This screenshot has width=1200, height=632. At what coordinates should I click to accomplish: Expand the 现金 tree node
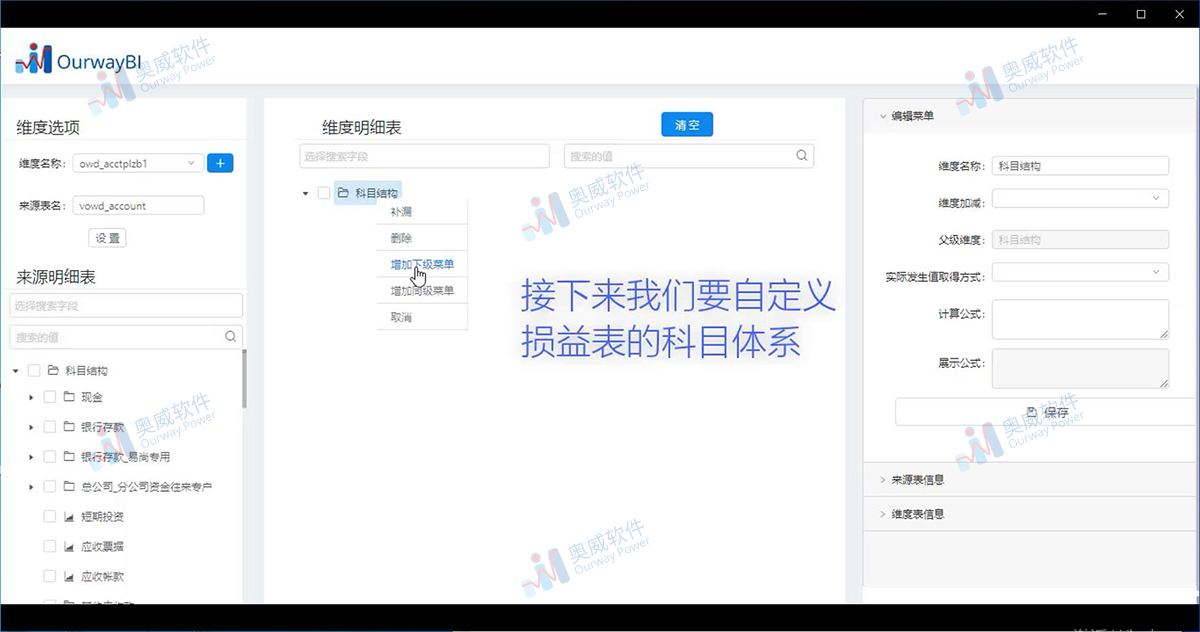tap(32, 397)
